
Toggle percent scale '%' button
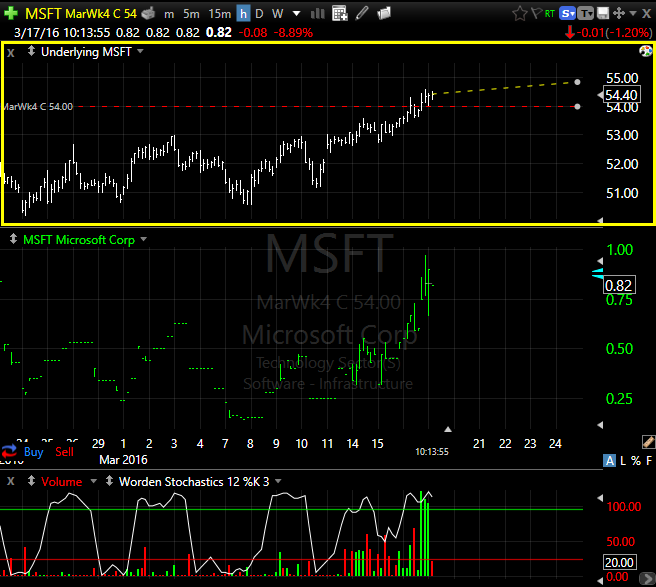tap(636, 461)
